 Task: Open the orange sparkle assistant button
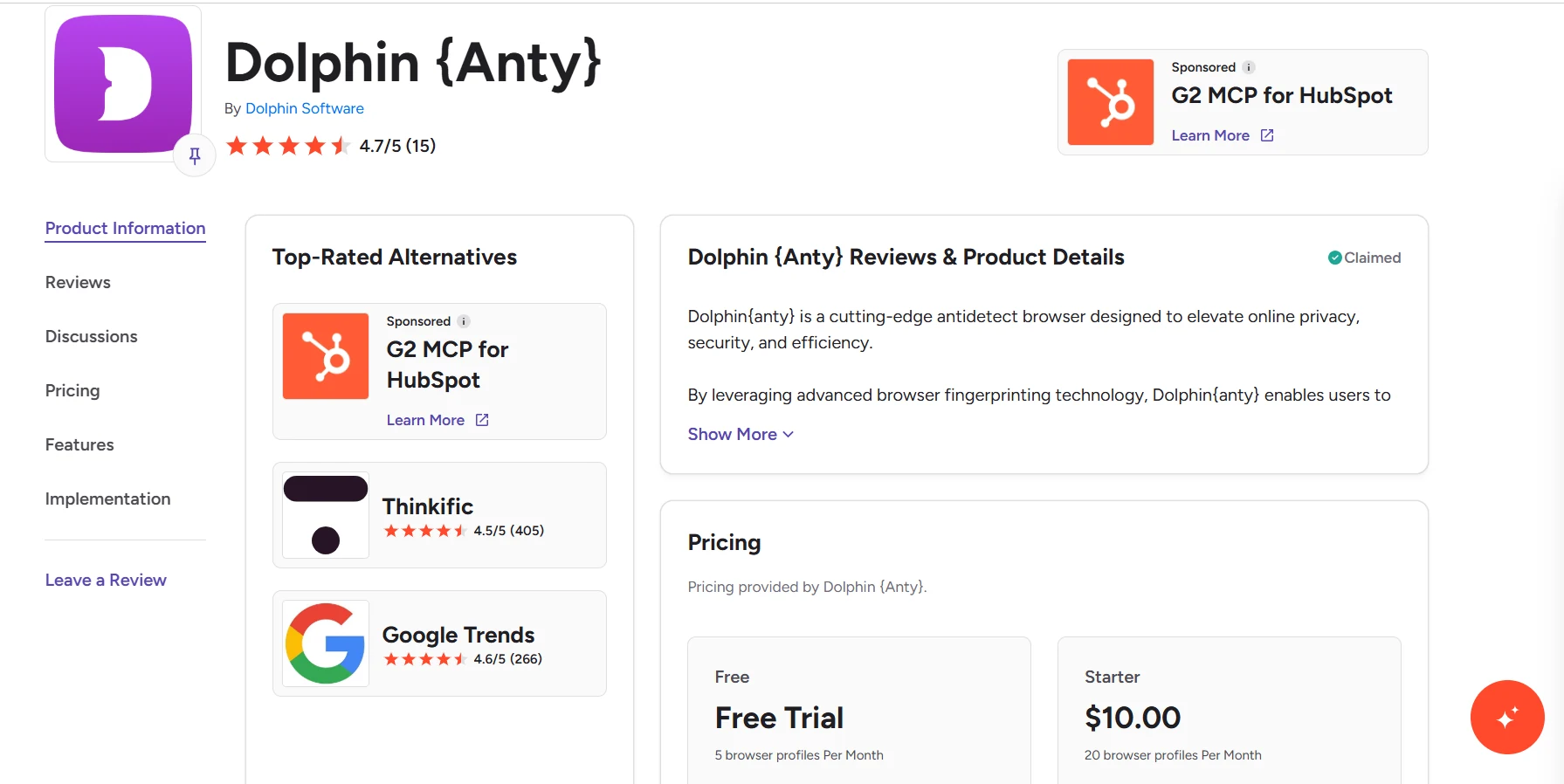(x=1507, y=717)
